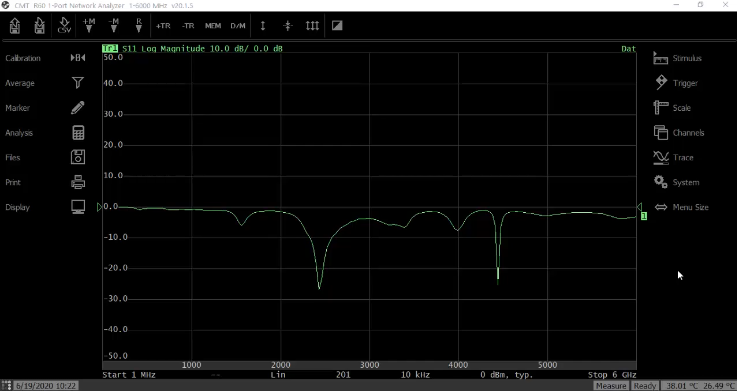Open the Trace settings label
737x391 pixels.
coord(683,158)
